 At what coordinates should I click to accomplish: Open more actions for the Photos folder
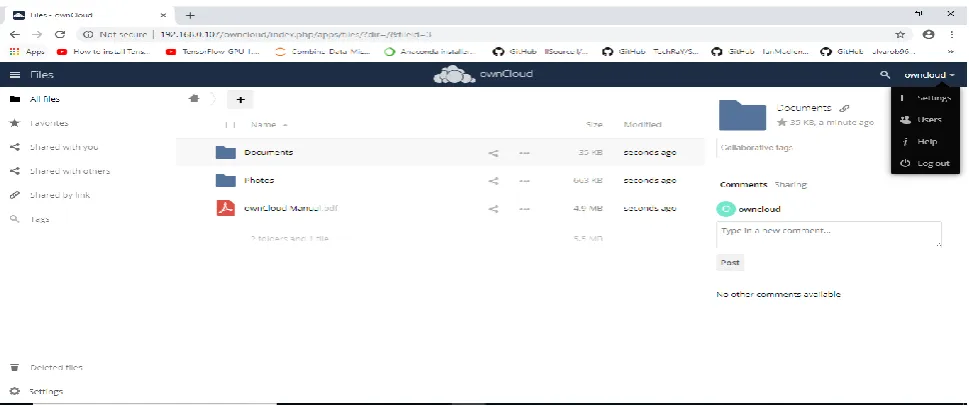(x=524, y=181)
